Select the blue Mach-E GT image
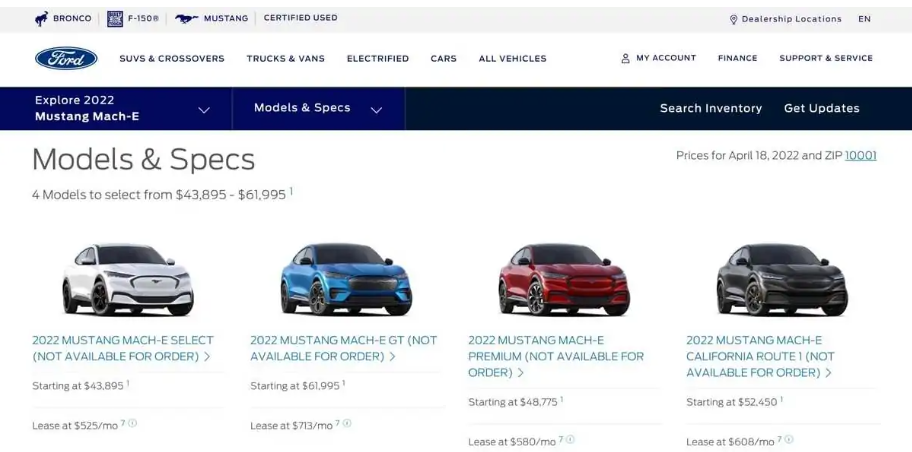Image resolution: width=912 pixels, height=452 pixels. pyautogui.click(x=345, y=280)
